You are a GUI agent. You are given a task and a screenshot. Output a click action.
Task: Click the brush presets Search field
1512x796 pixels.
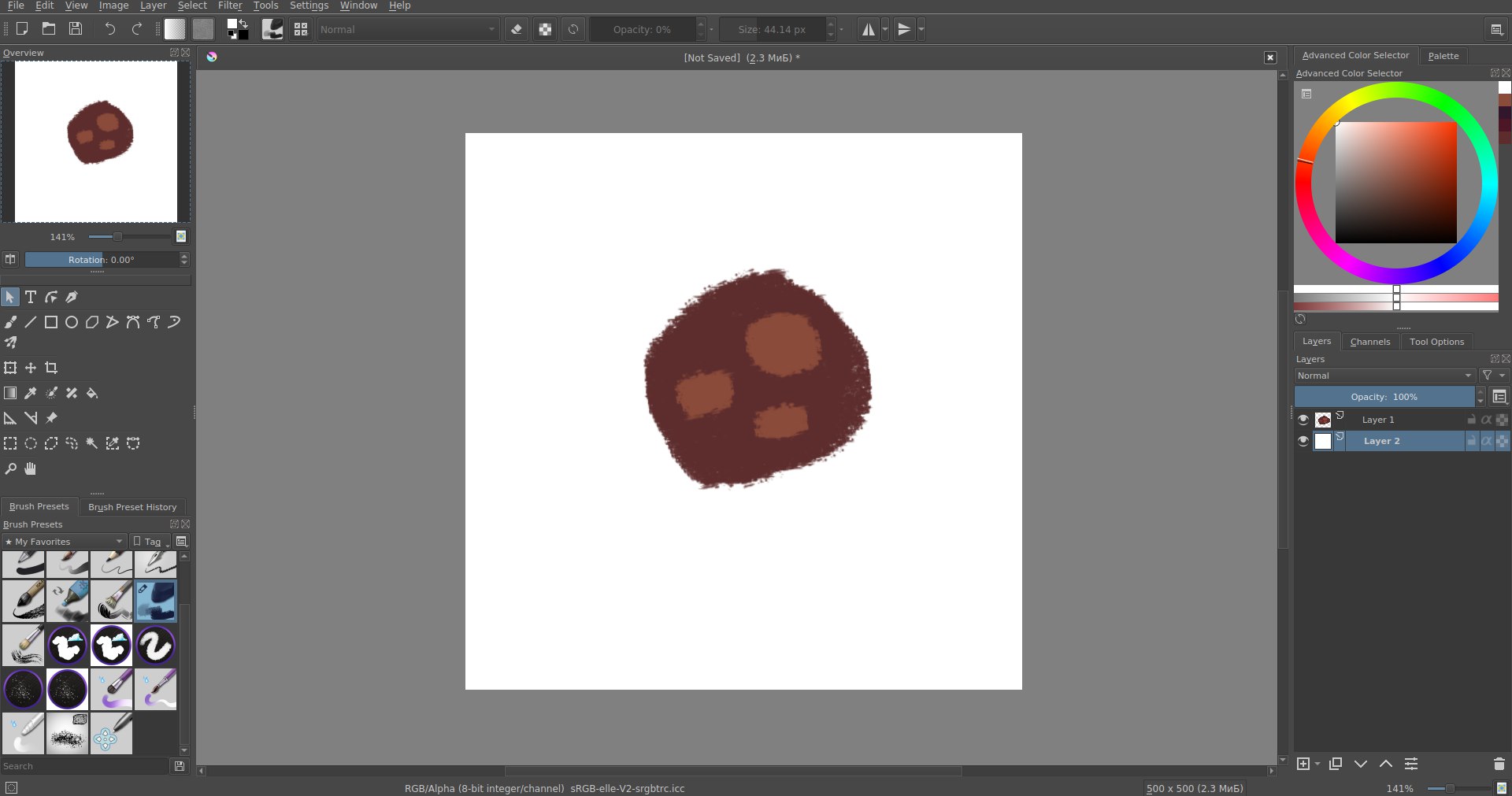click(85, 766)
